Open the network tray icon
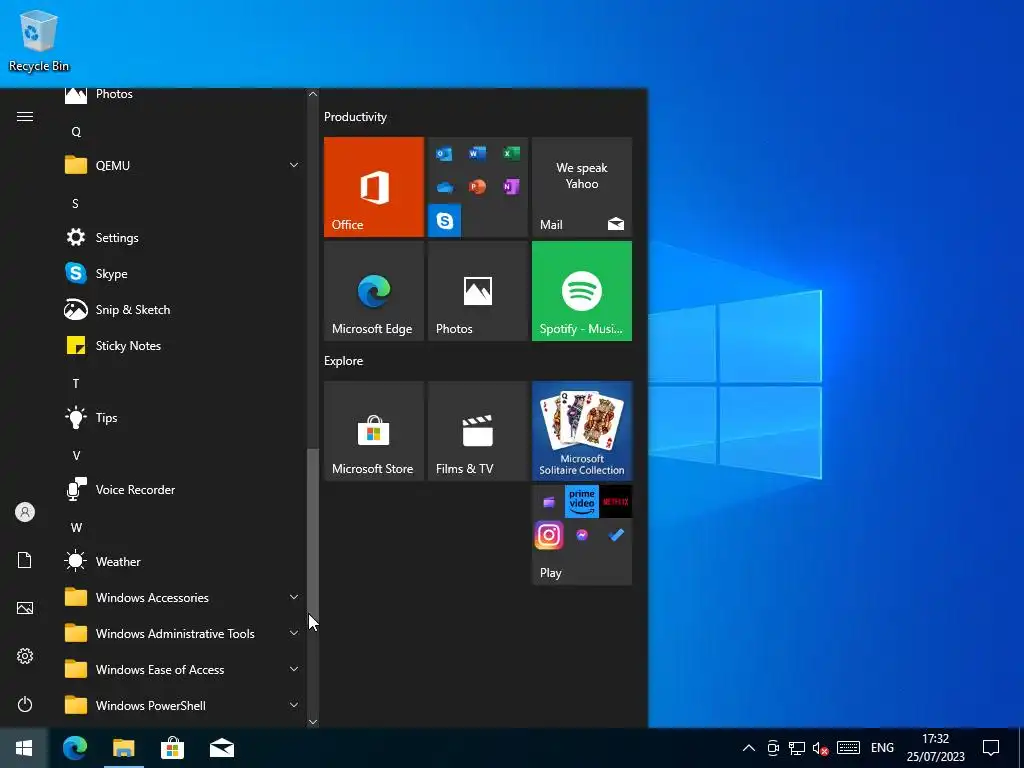Screen dimensions: 1024x768 click(x=797, y=748)
